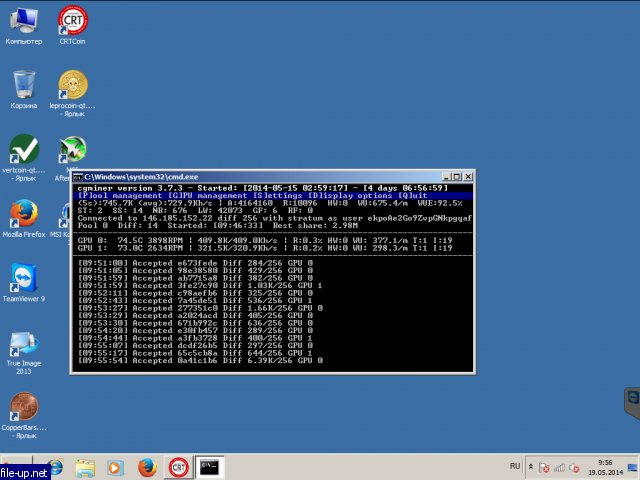Click the Accepted 3fe27c90 log line
640x480 pixels.
click(x=200, y=286)
